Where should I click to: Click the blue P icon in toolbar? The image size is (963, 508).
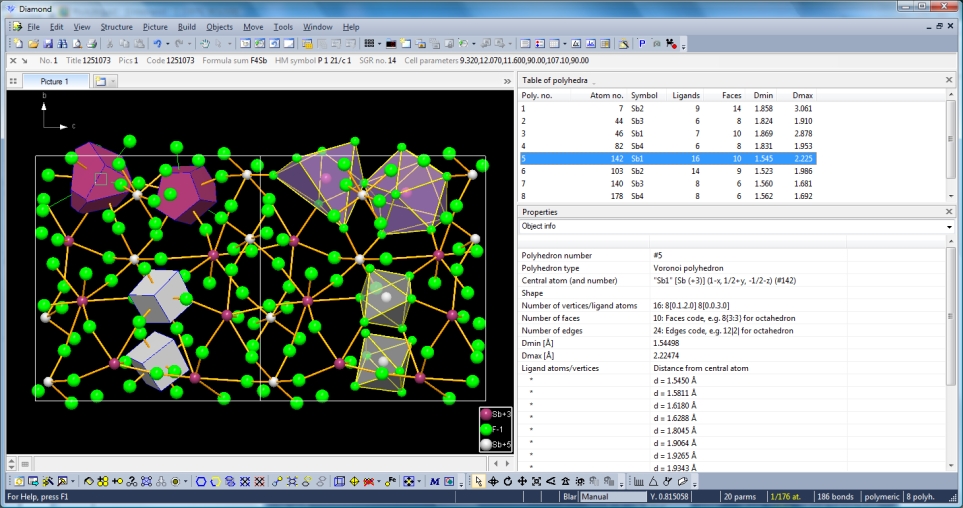coord(642,44)
